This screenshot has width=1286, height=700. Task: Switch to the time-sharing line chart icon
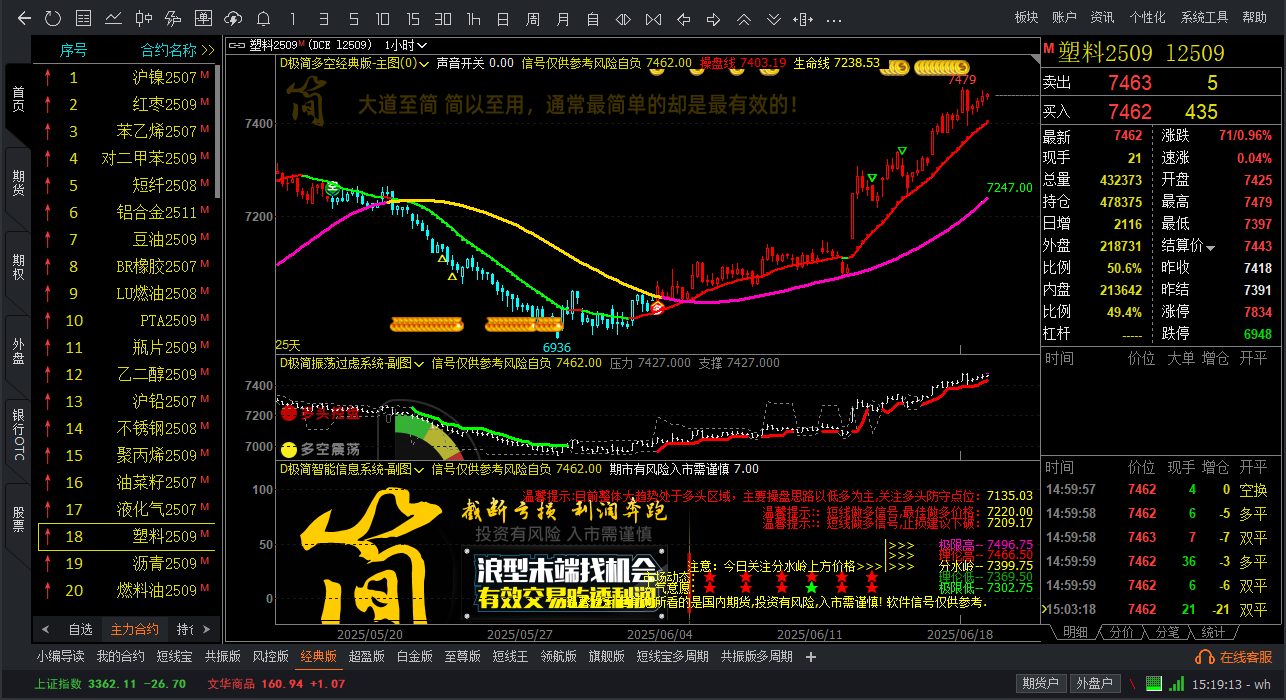pyautogui.click(x=114, y=18)
